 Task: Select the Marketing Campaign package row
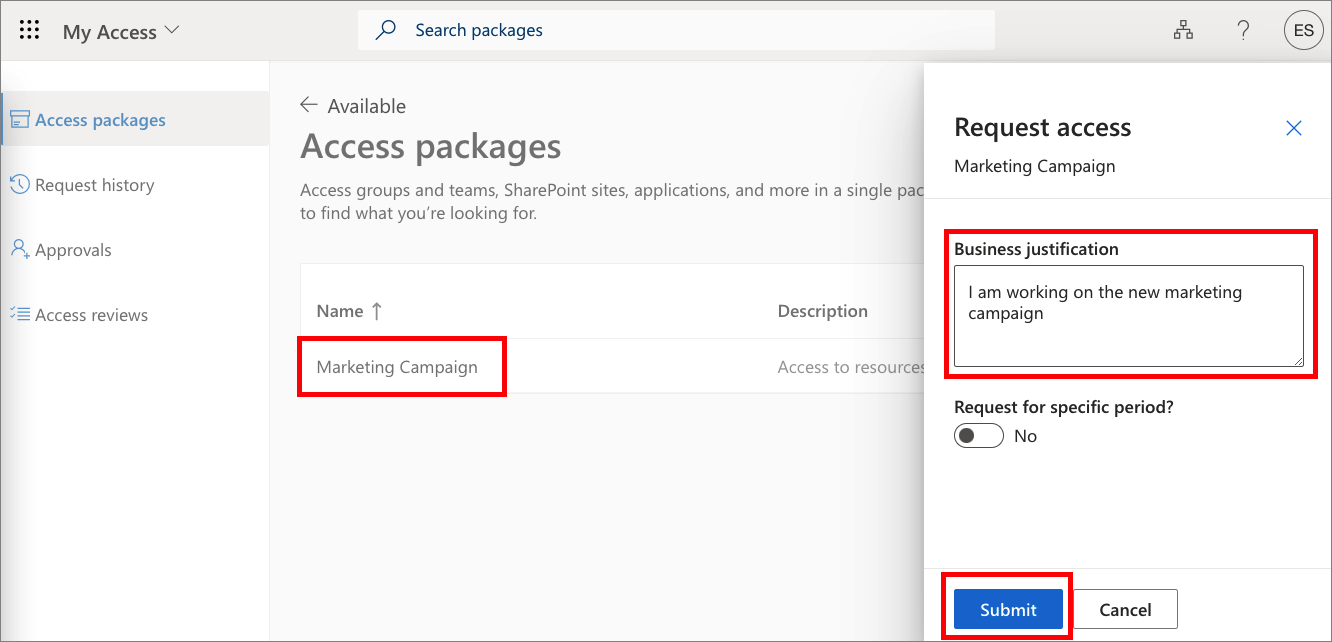[397, 367]
